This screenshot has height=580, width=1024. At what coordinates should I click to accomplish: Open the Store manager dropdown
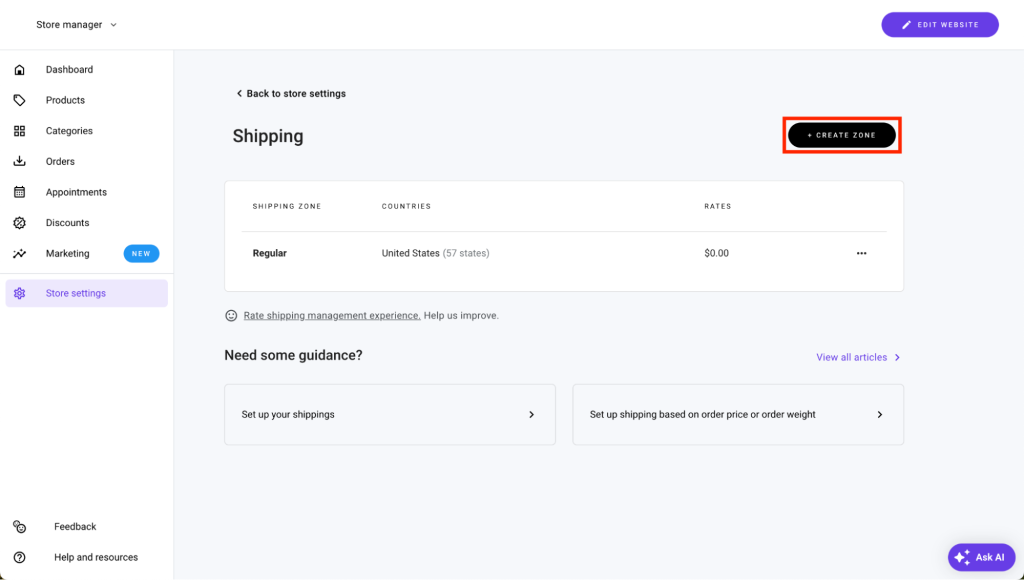(x=76, y=25)
